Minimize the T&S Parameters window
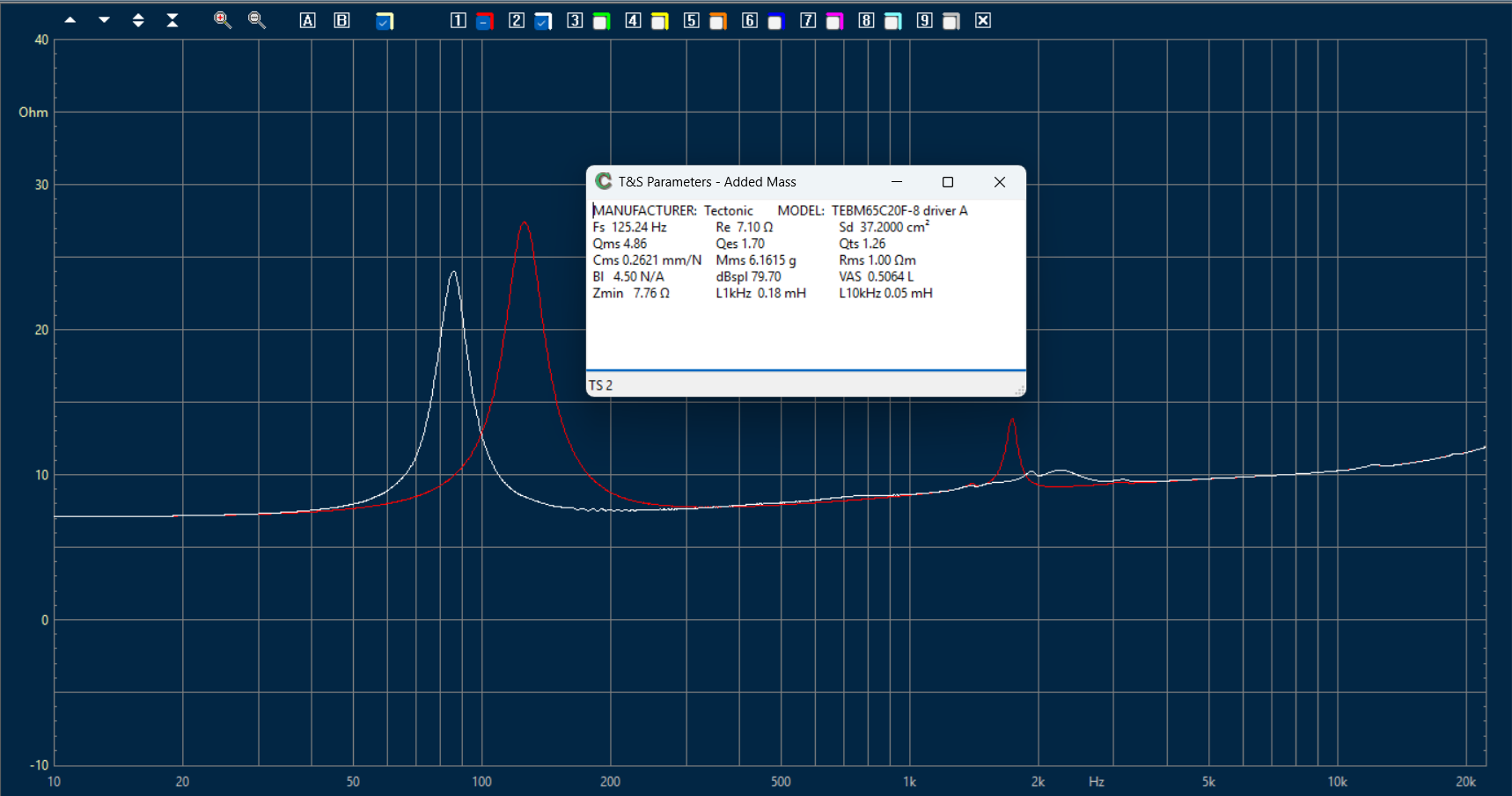This screenshot has height=796, width=1512. [897, 182]
